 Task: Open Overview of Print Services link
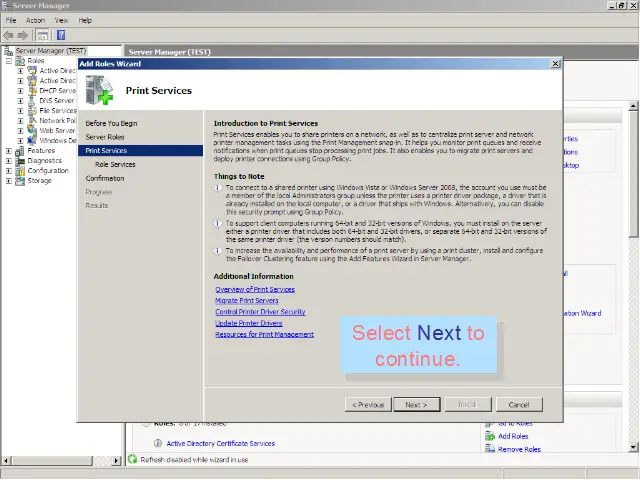pos(255,289)
